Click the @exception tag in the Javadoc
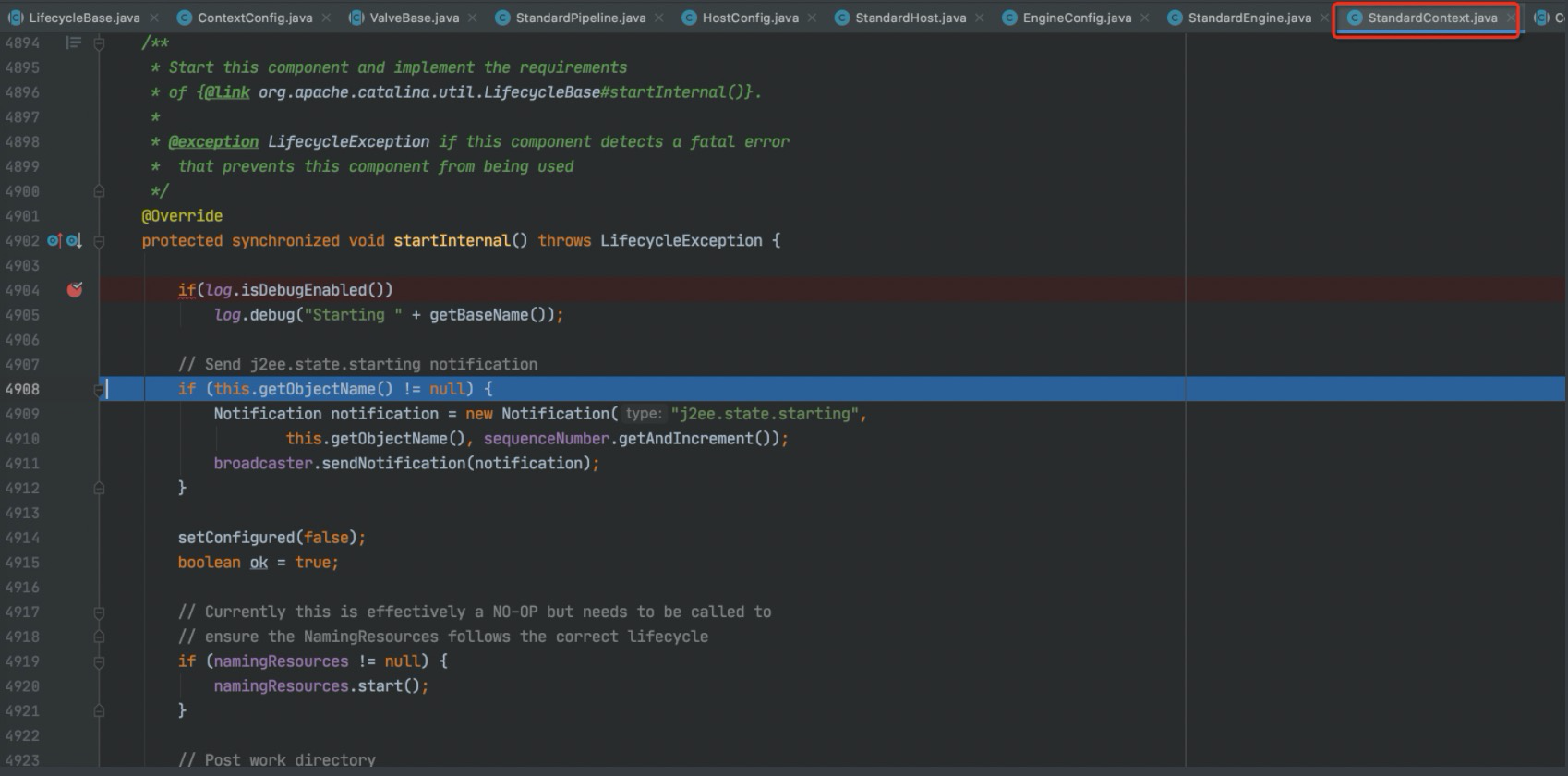Image resolution: width=1568 pixels, height=776 pixels. (213, 141)
